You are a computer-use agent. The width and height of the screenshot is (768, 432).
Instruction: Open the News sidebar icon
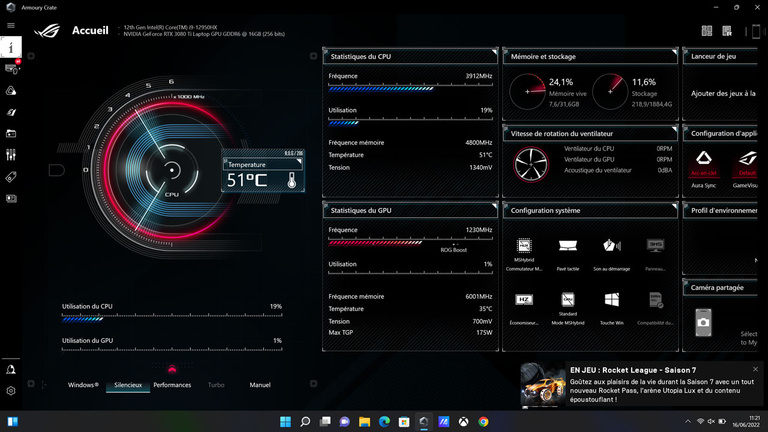pyautogui.click(x=11, y=198)
